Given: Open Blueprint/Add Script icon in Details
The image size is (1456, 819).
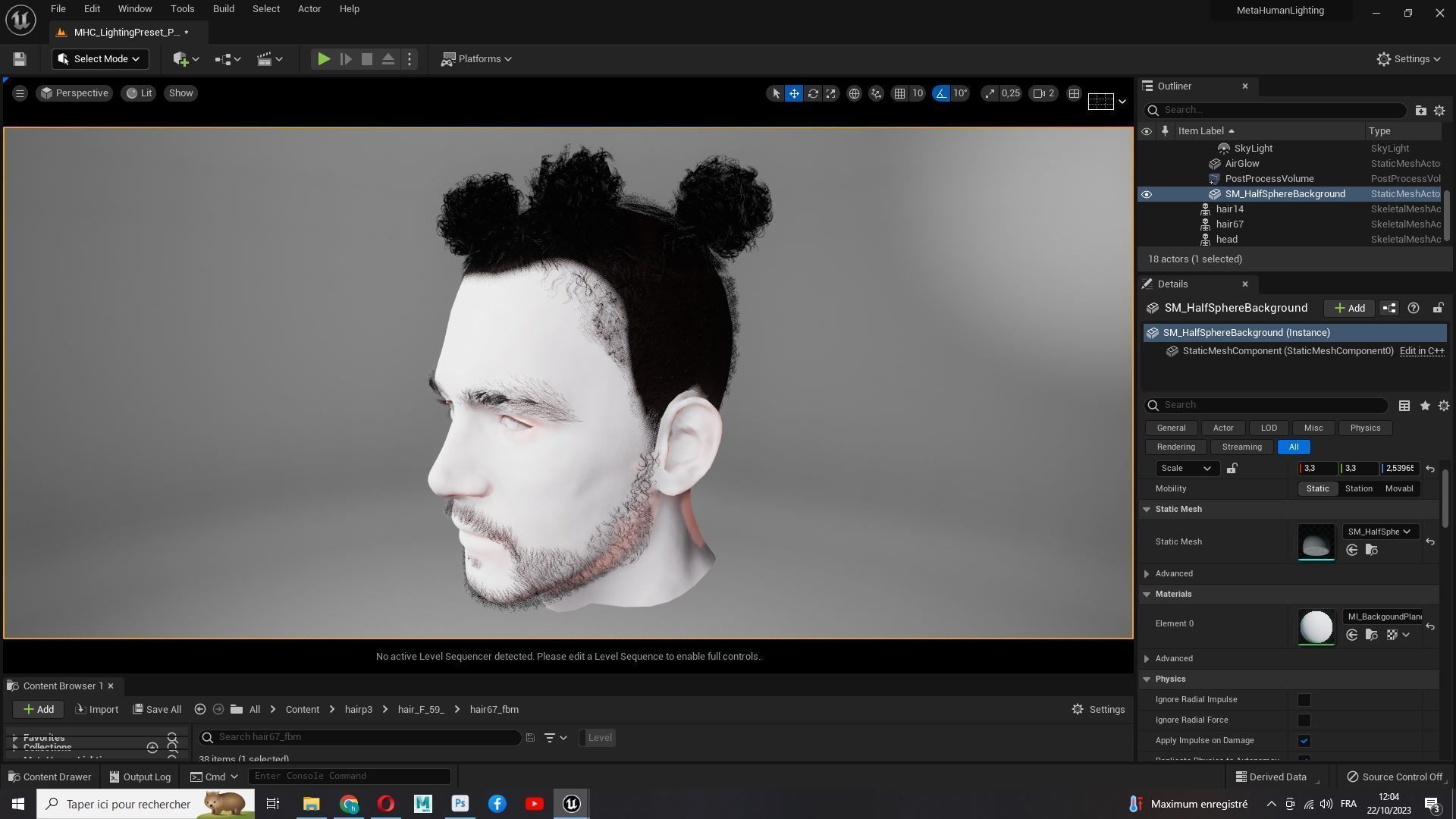Looking at the screenshot, I should pos(1389,308).
